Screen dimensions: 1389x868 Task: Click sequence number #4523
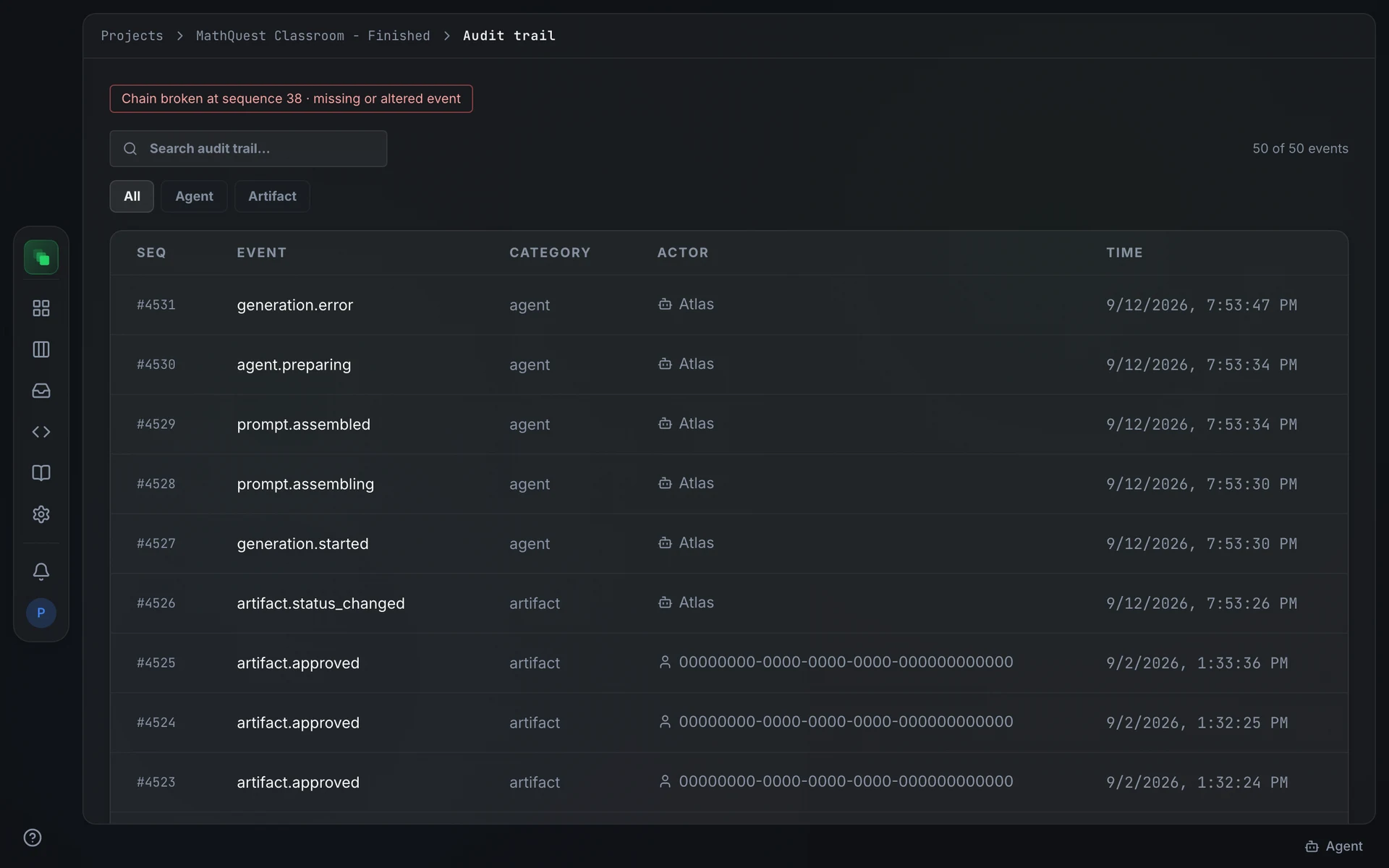[x=156, y=782]
